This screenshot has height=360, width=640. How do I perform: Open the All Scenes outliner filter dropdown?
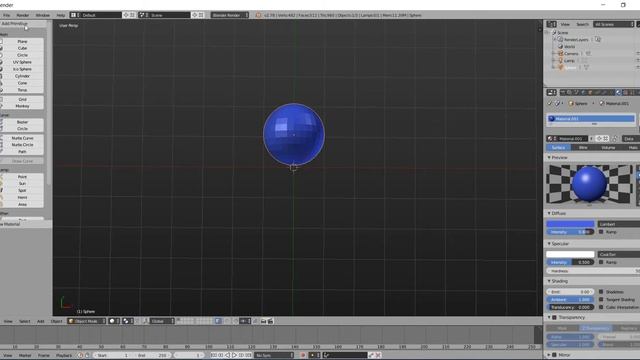pos(613,24)
